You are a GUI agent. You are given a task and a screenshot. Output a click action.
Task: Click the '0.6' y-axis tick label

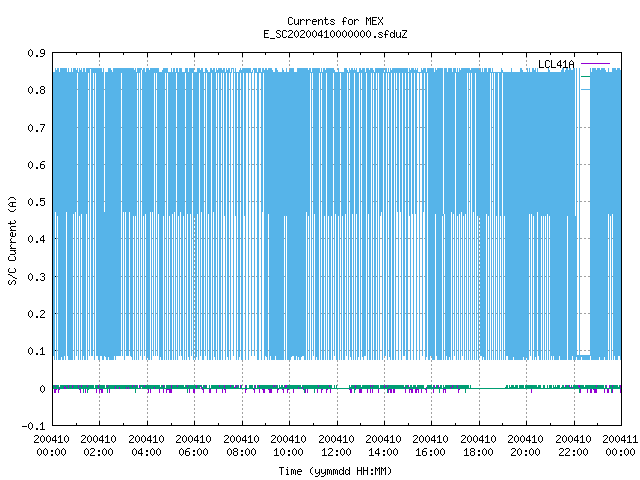pyautogui.click(x=36, y=165)
